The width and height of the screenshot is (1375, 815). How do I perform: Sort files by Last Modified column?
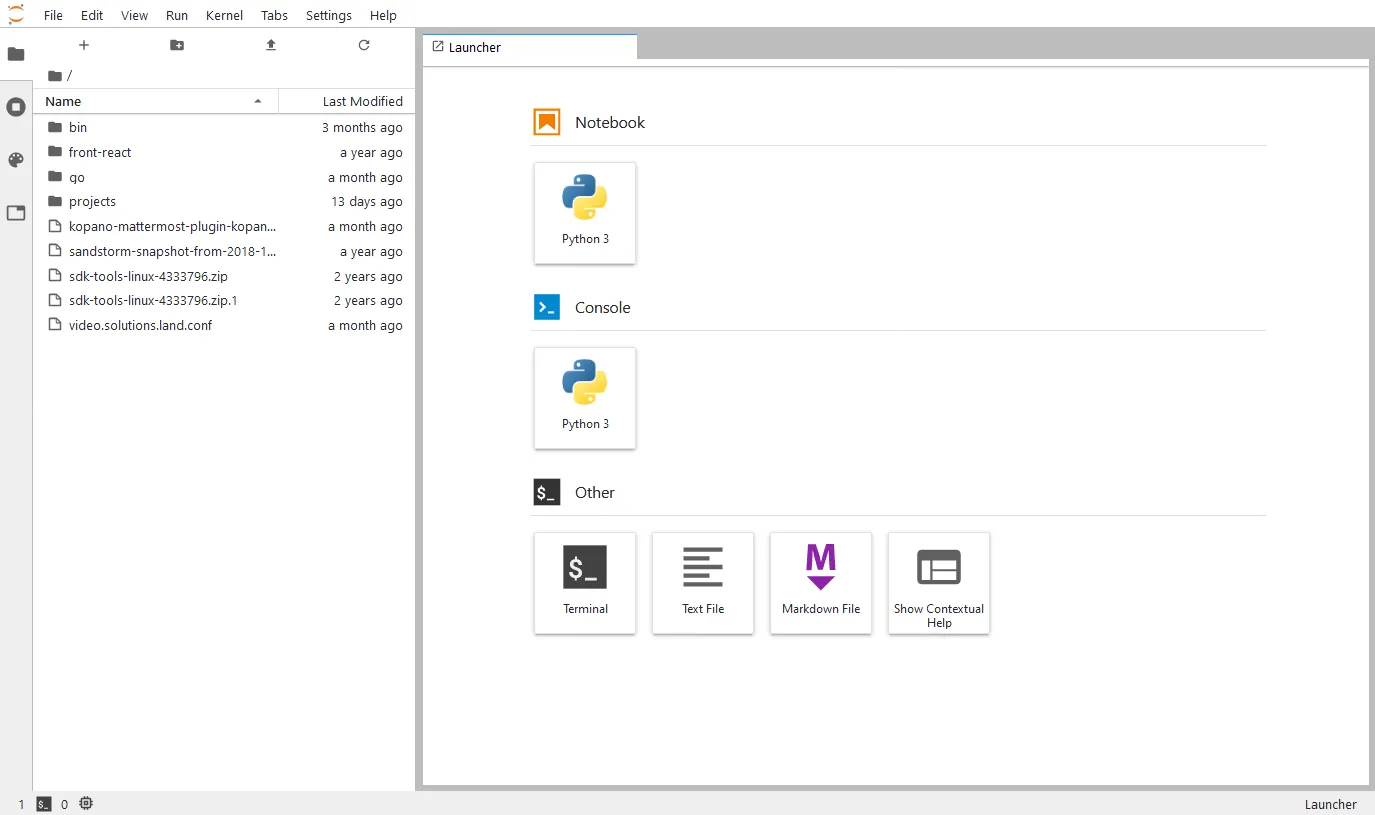[347, 101]
